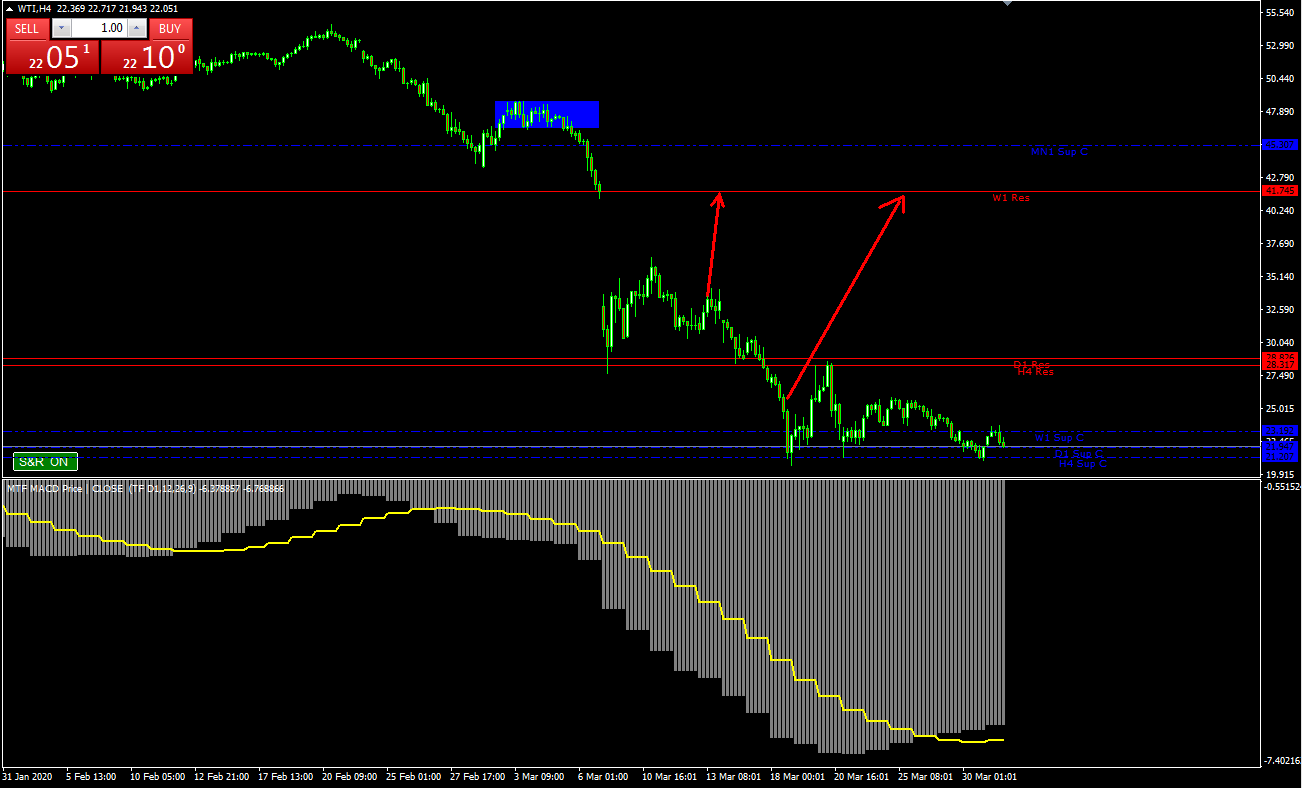The image size is (1302, 788).
Task: Click the BUY button
Action: (x=170, y=29)
